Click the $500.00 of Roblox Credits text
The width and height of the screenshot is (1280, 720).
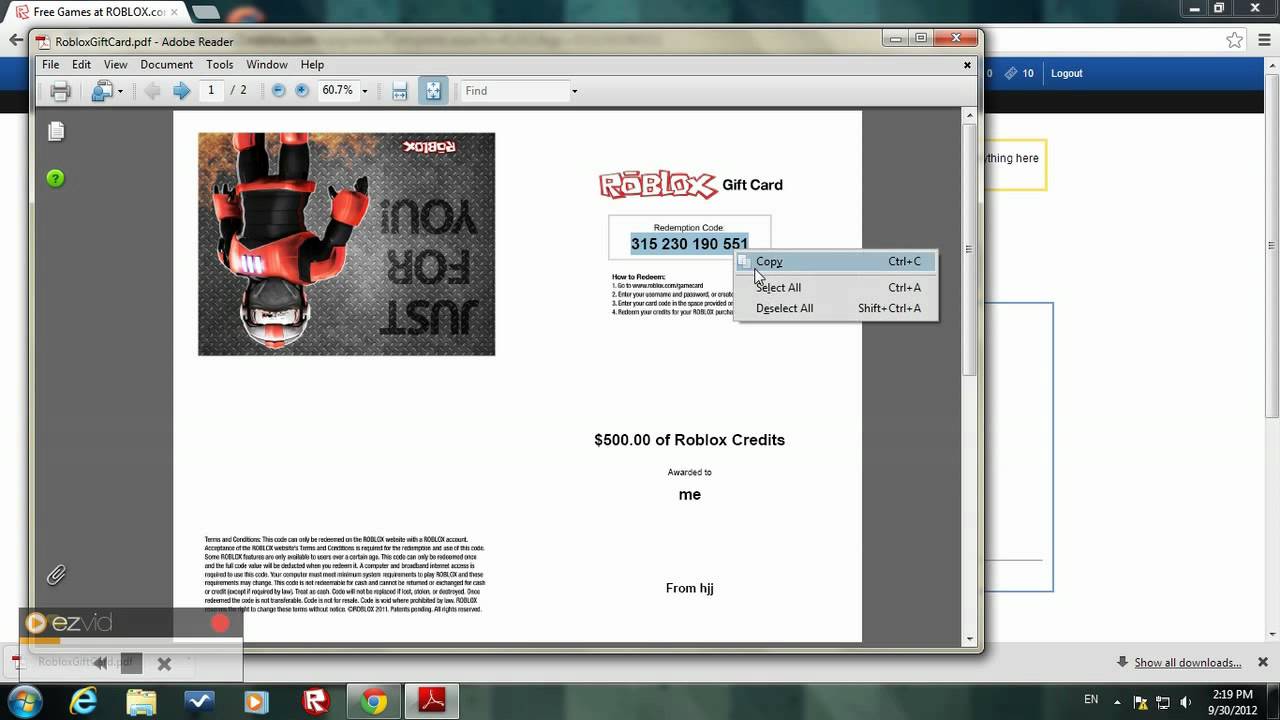[689, 440]
